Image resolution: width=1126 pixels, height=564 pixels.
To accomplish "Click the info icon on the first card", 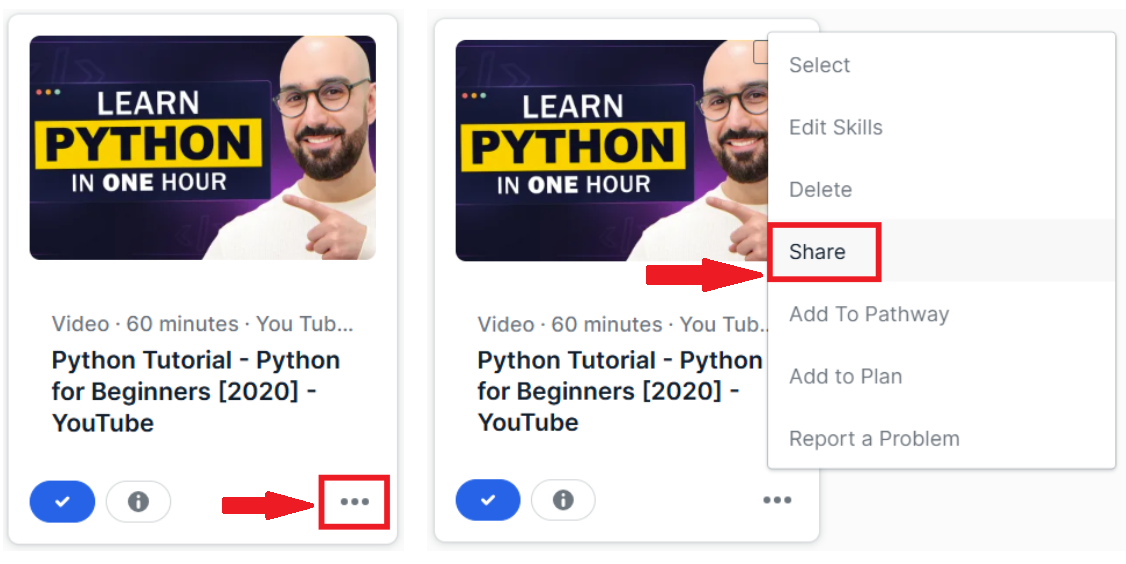I will click(138, 502).
